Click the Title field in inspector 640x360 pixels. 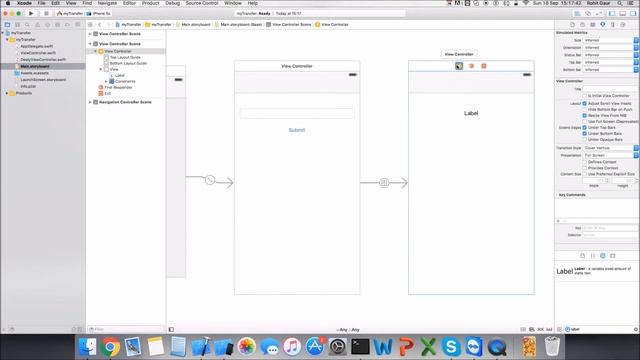[611, 89]
